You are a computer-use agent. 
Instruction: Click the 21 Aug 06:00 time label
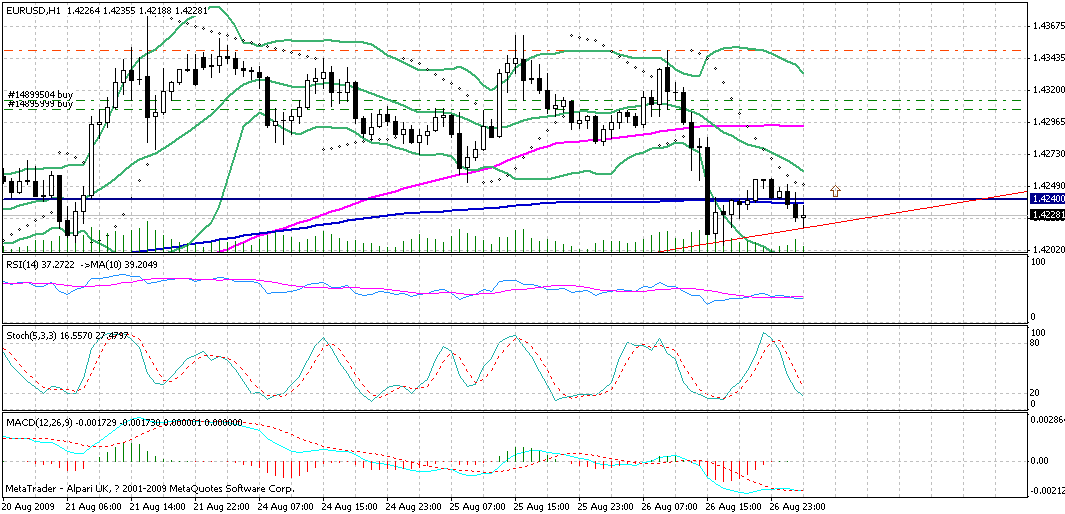[x=94, y=507]
